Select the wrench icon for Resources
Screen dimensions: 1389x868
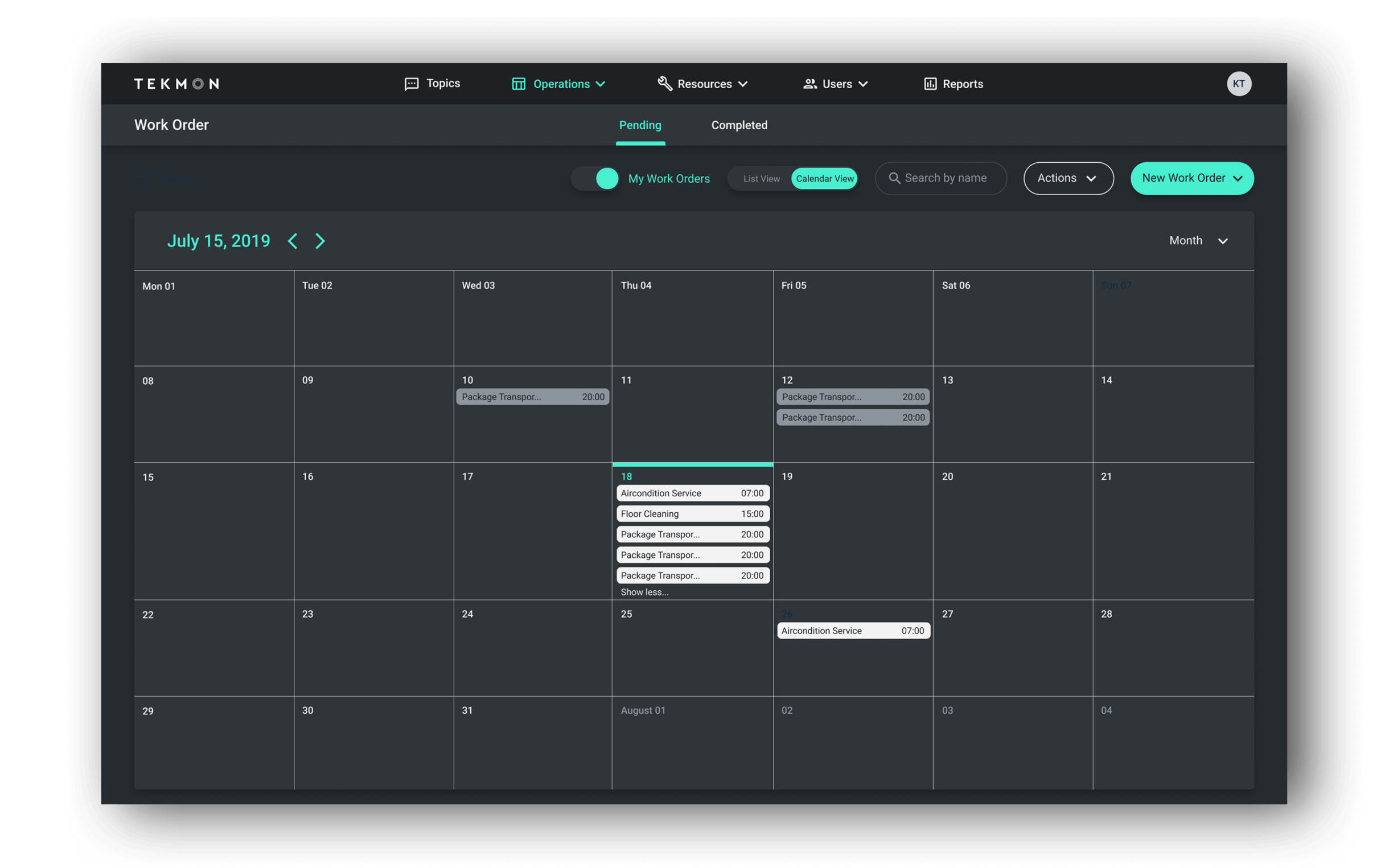tap(665, 84)
